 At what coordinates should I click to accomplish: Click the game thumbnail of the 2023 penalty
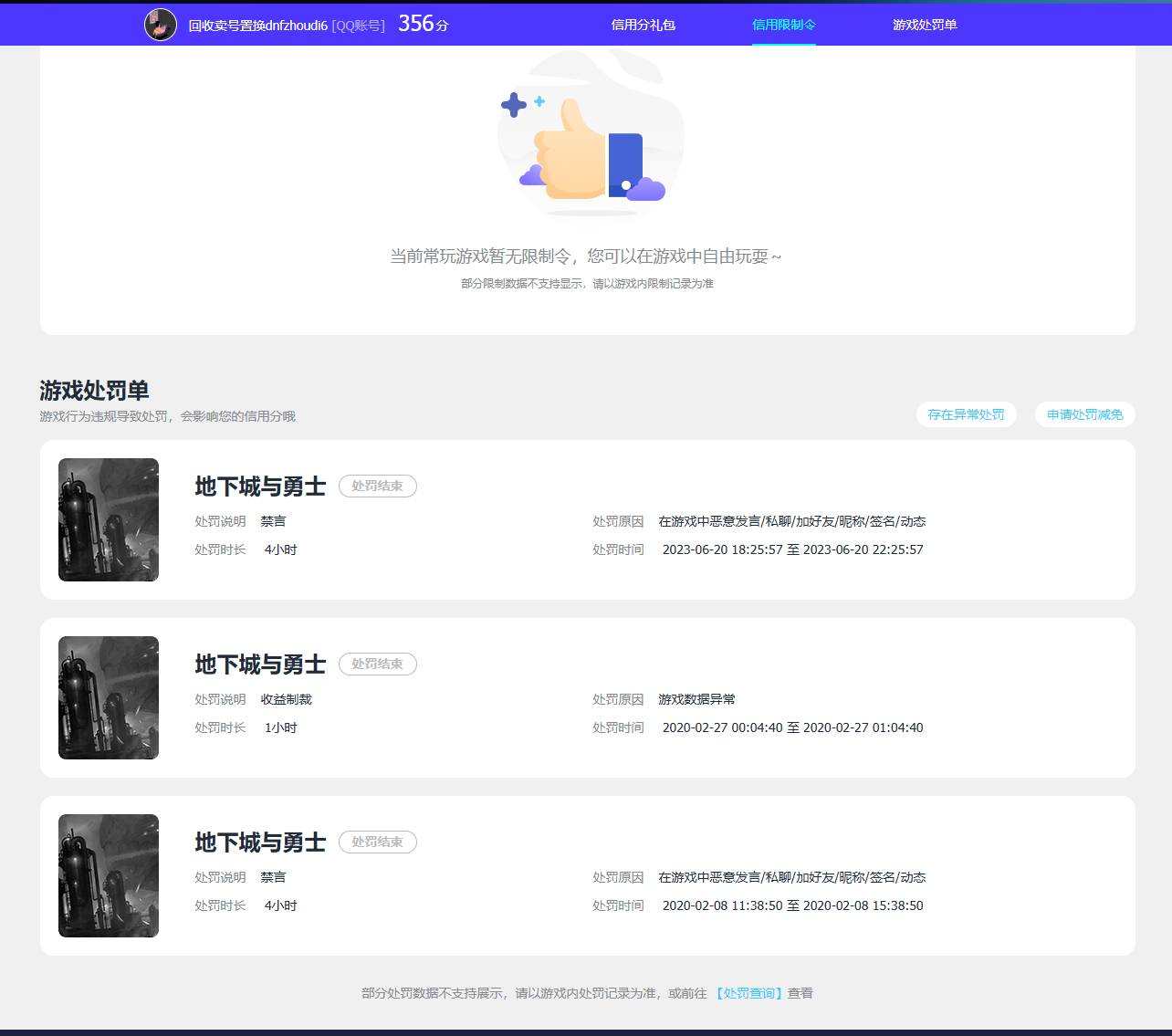[x=109, y=519]
